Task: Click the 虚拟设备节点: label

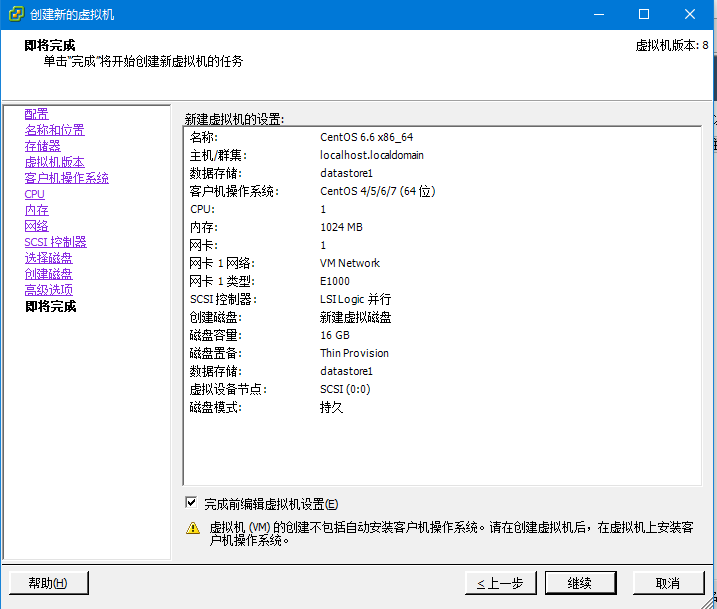Action: [228, 390]
